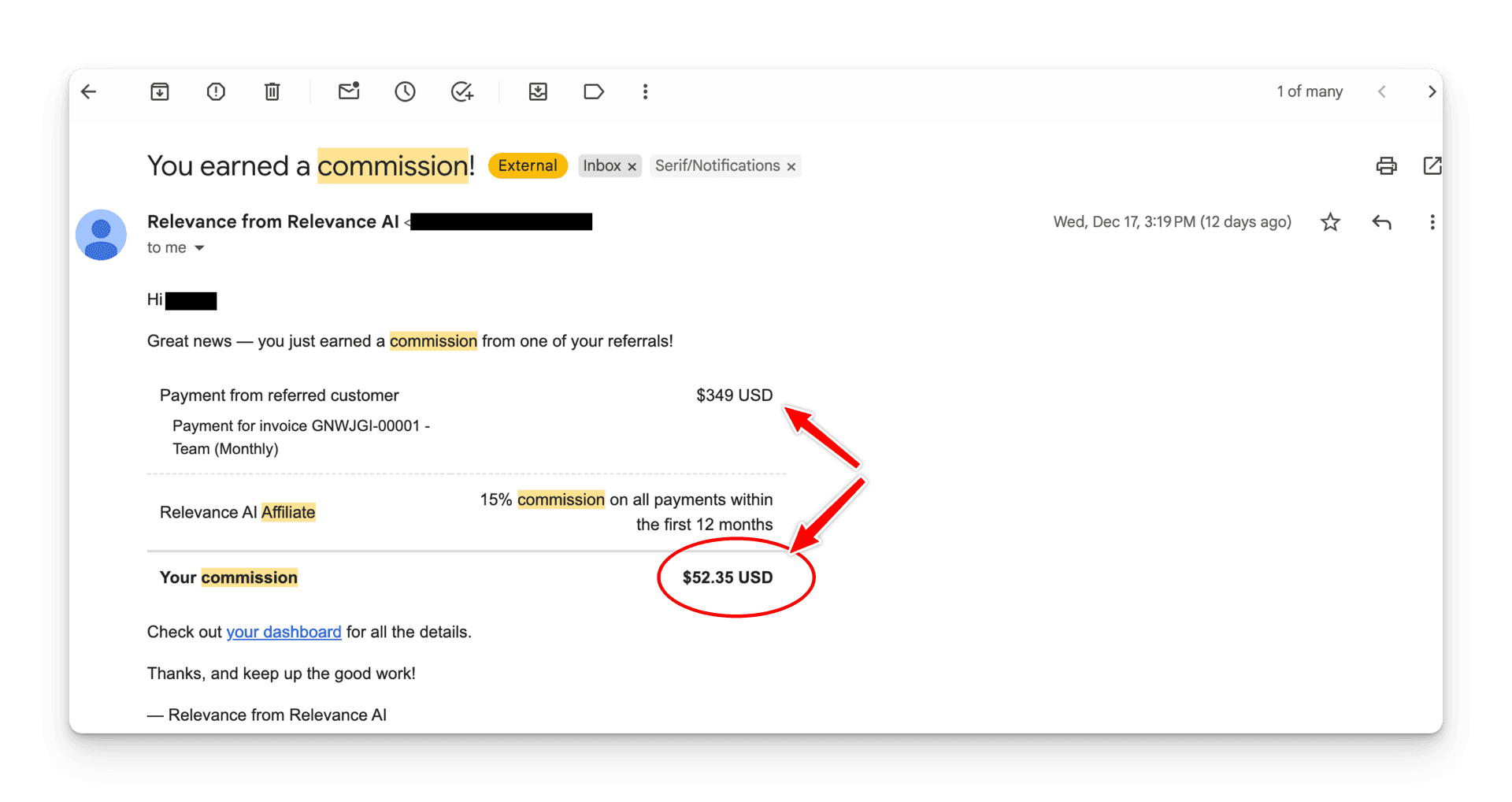Print the commission email
Screen dimensions: 1512x802
pyautogui.click(x=1386, y=165)
